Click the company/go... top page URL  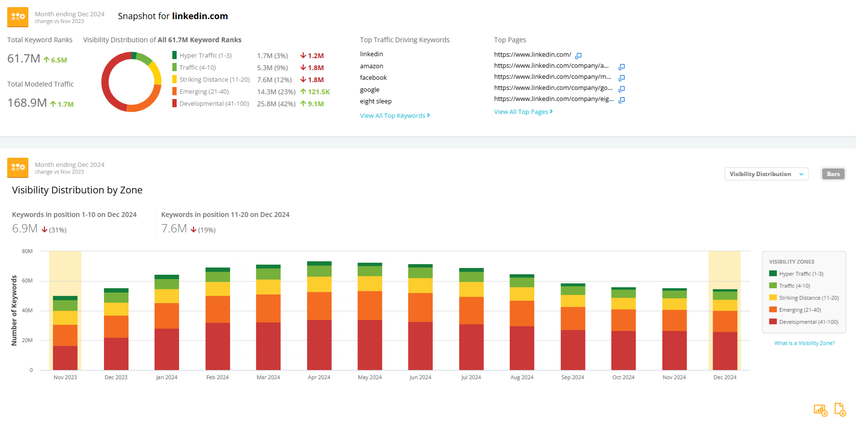pos(554,88)
